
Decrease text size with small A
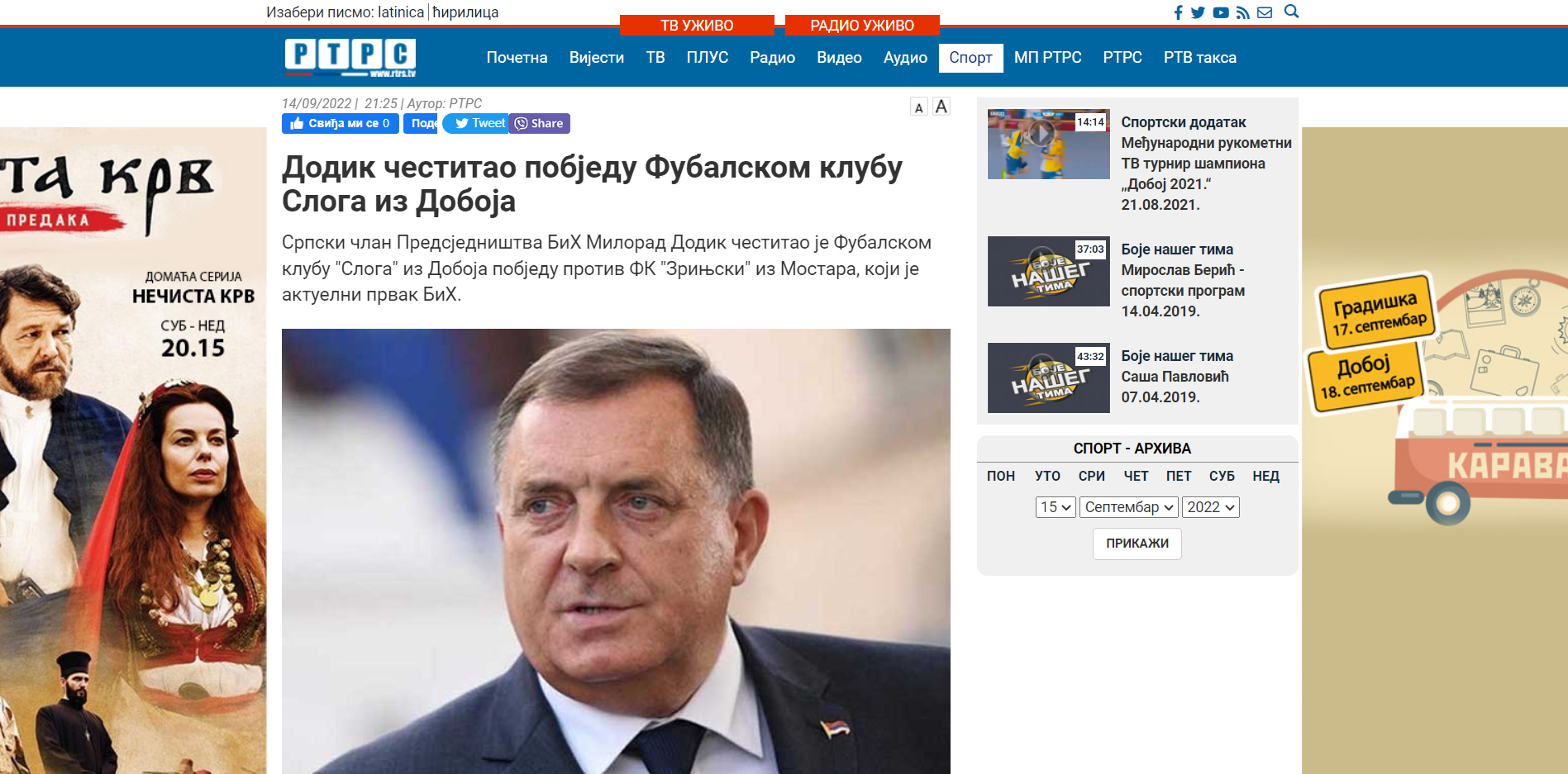(918, 107)
